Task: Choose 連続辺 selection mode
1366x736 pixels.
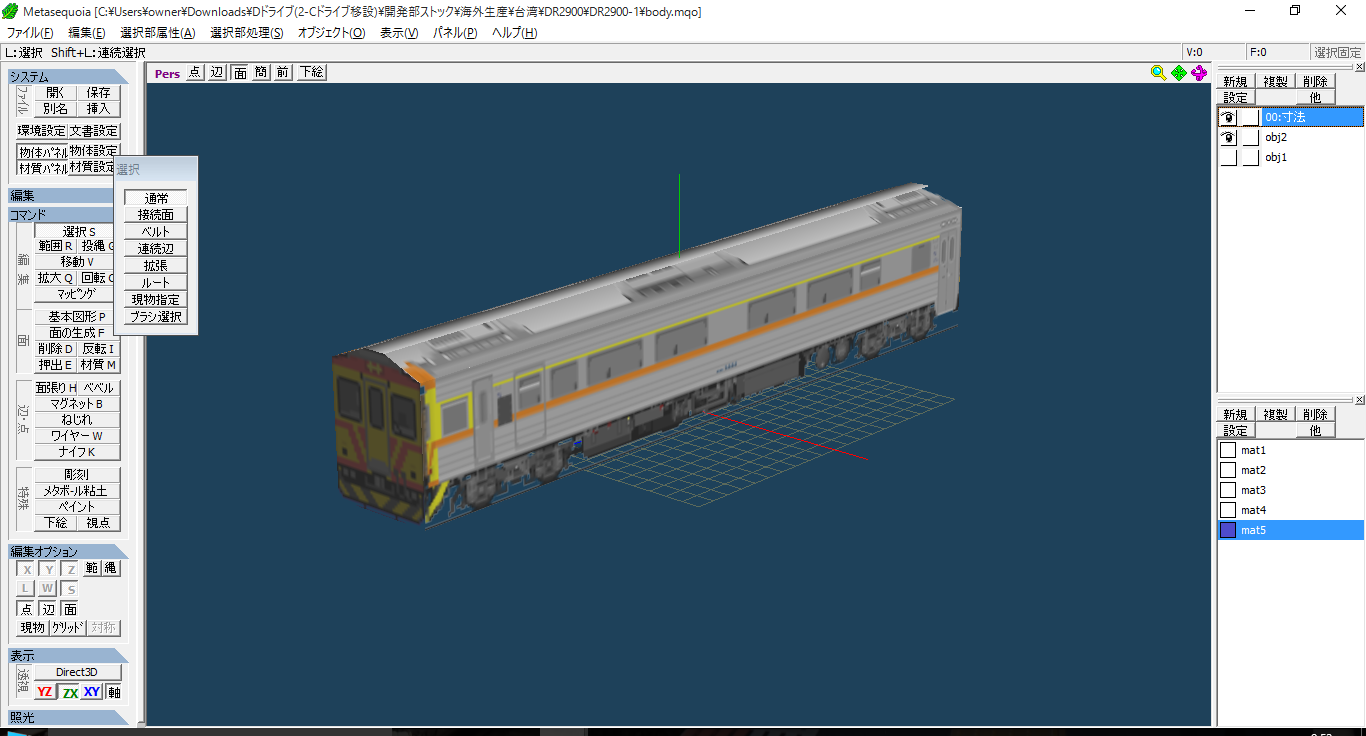Action: point(156,249)
